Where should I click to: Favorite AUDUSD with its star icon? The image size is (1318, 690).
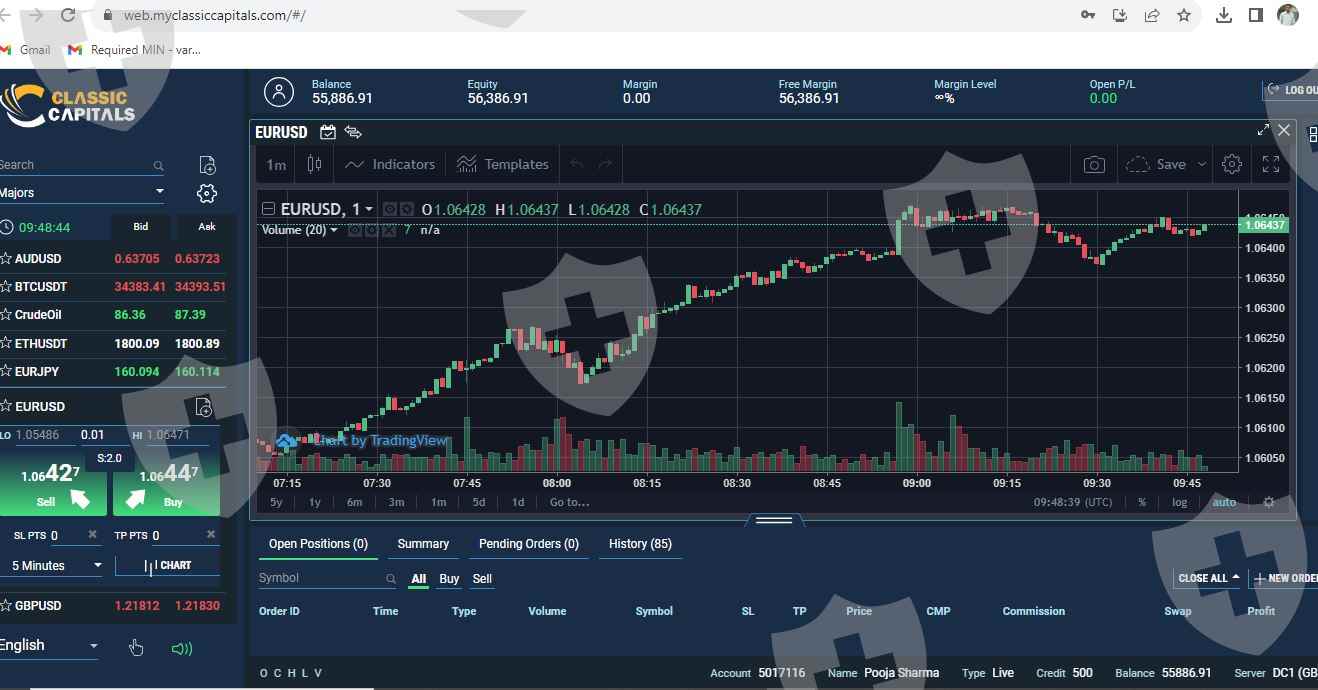point(6,258)
